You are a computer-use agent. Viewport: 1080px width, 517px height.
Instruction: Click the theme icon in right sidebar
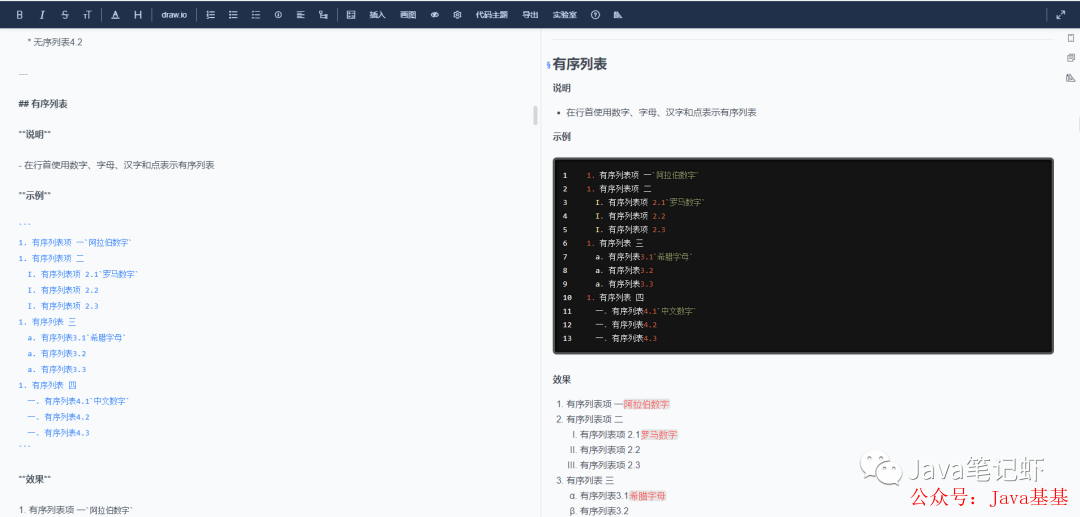pos(1070,78)
